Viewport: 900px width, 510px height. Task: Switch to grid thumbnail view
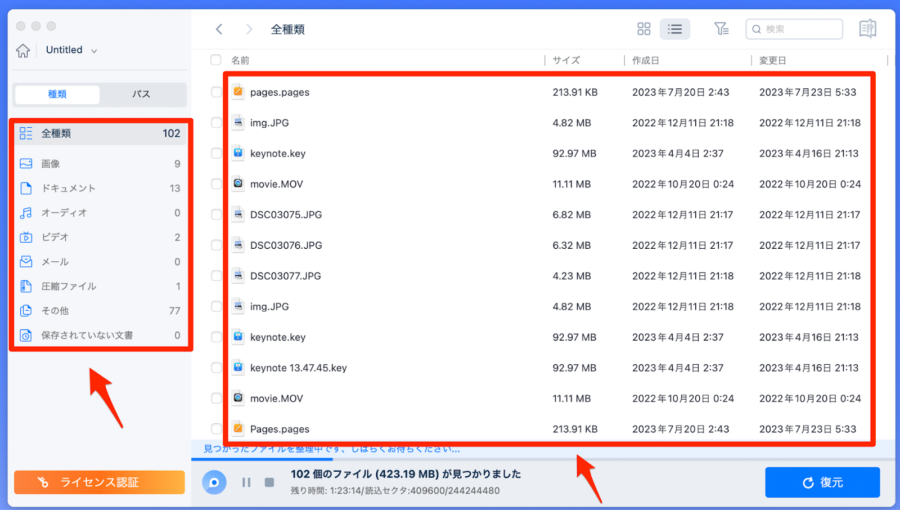[x=644, y=29]
